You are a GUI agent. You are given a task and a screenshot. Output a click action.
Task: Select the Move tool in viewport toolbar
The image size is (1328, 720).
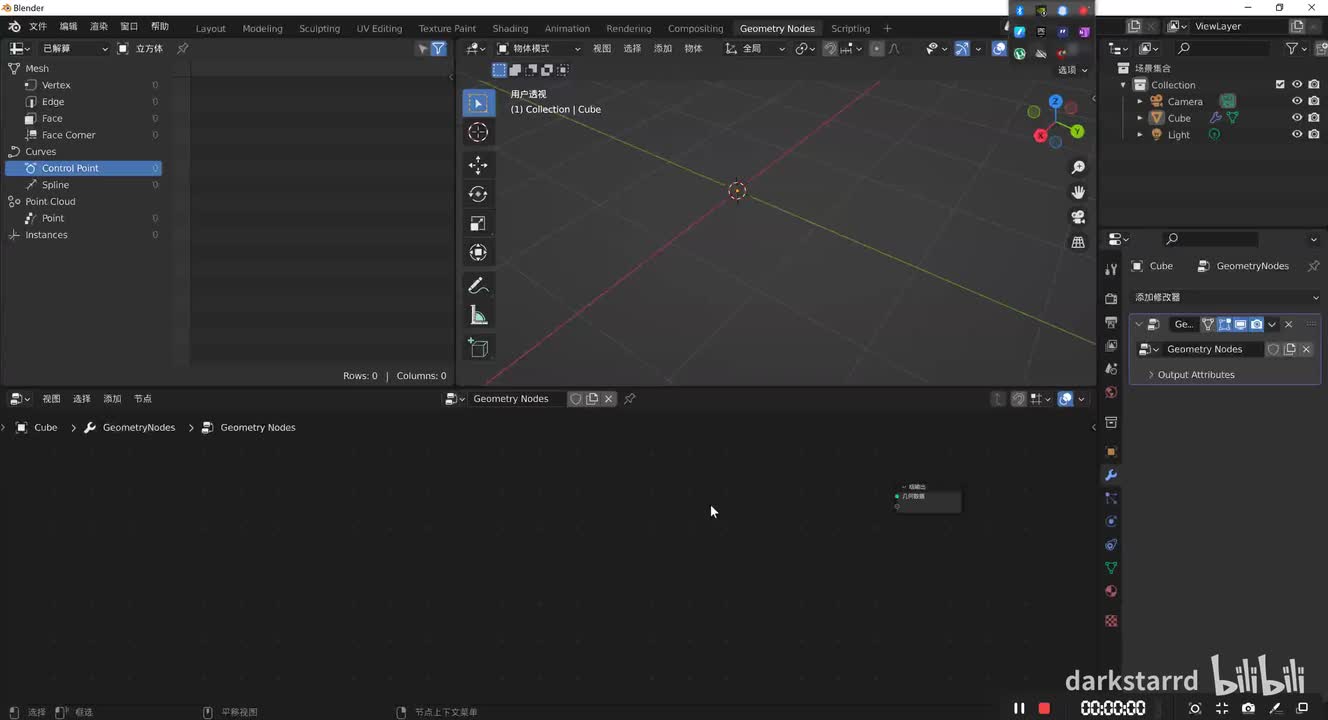click(x=478, y=165)
